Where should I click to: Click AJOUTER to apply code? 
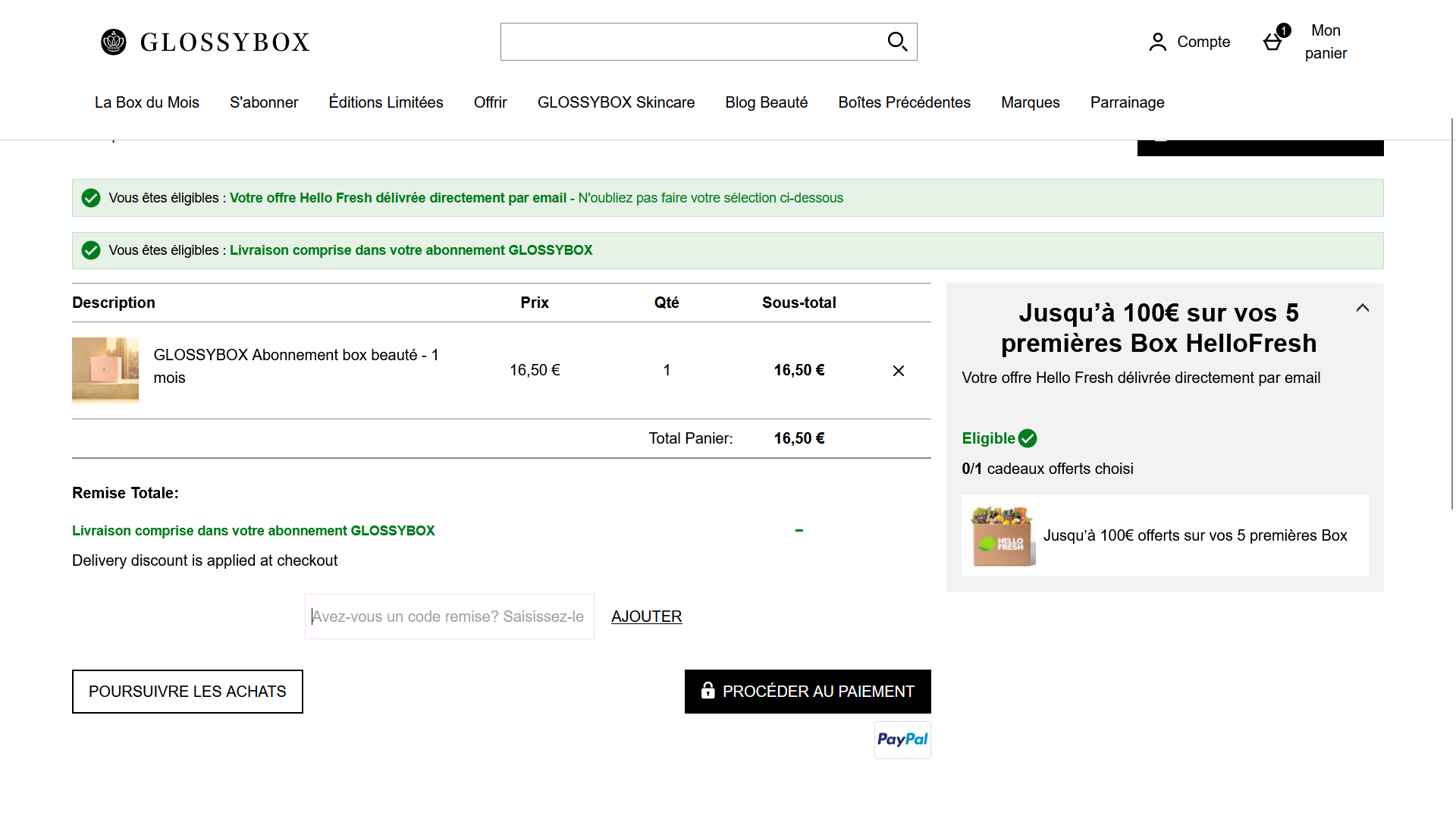647,617
